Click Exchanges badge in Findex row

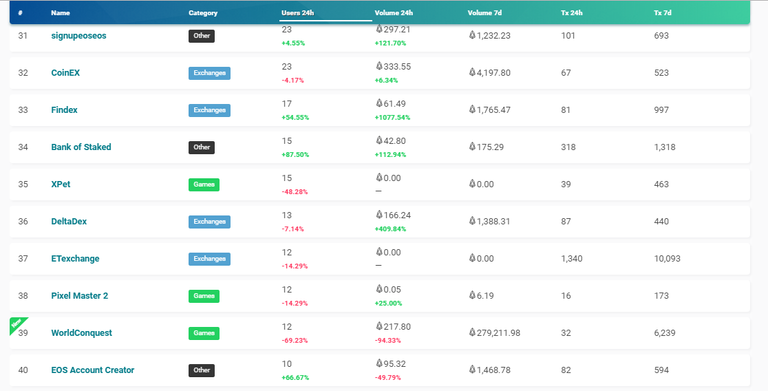pyautogui.click(x=209, y=110)
